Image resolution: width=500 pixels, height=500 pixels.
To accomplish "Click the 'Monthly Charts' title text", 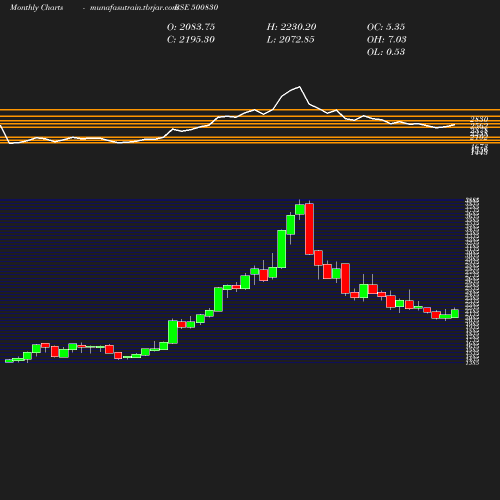I will [37, 7].
